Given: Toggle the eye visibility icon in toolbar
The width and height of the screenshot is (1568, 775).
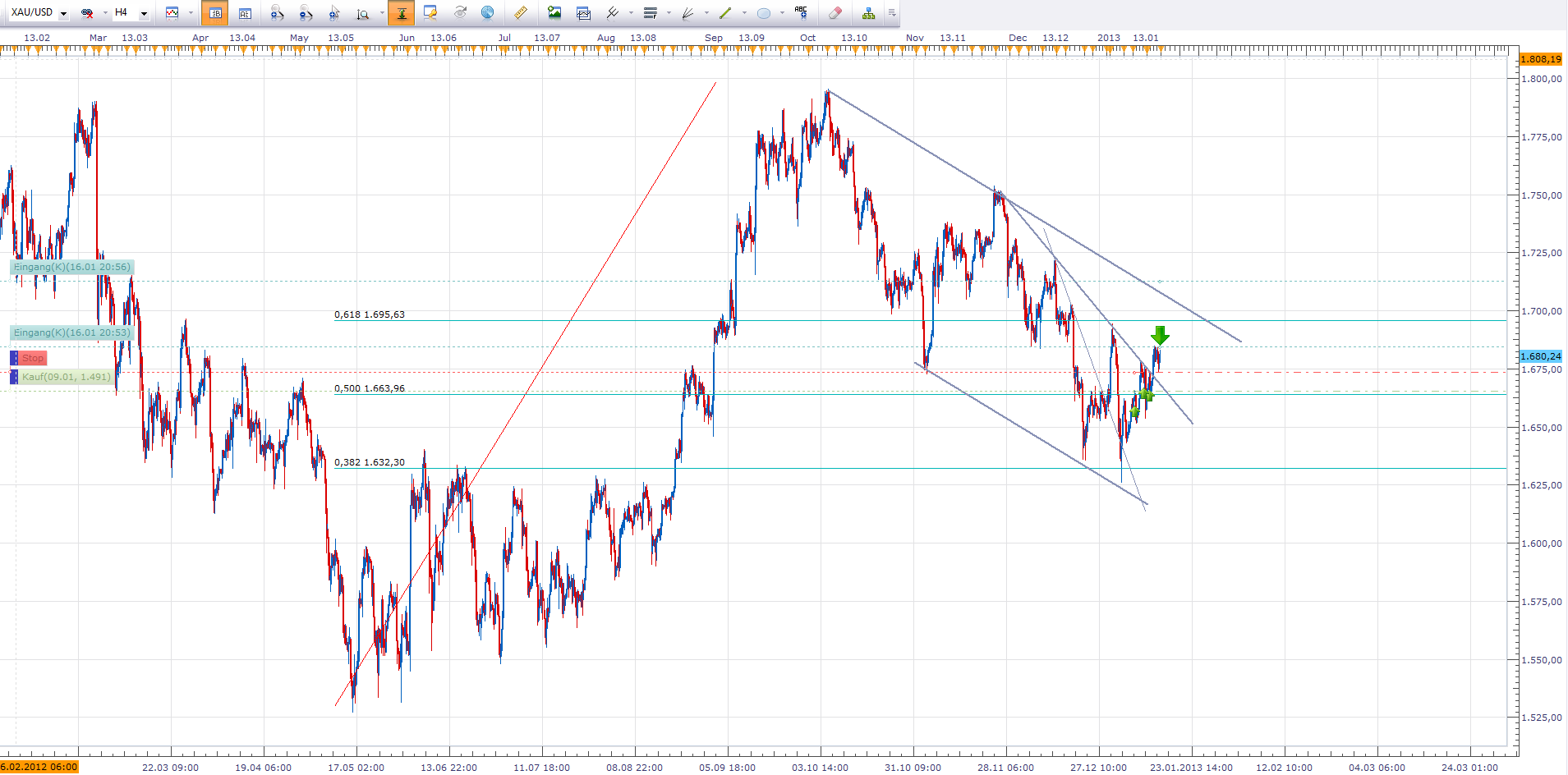Looking at the screenshot, I should coord(460,13).
